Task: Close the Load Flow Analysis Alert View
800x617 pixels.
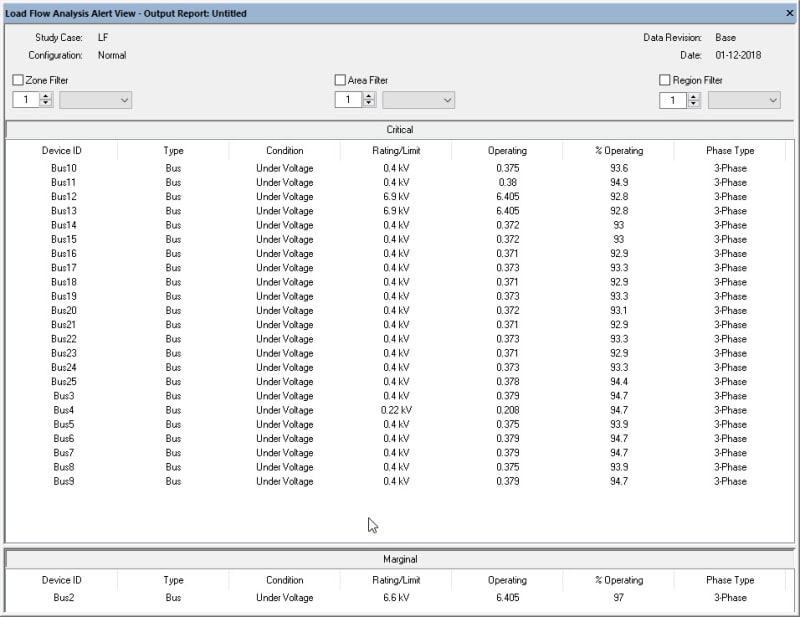Action: pos(790,13)
